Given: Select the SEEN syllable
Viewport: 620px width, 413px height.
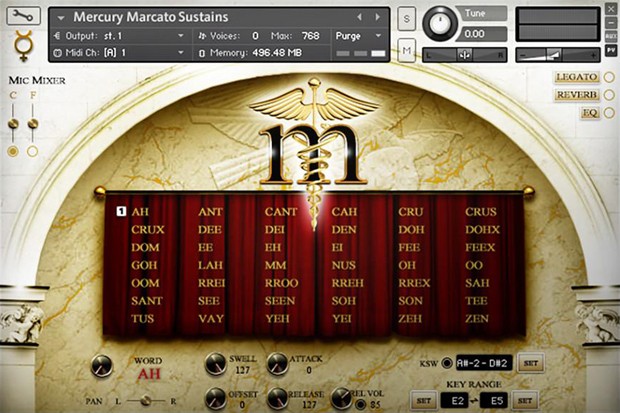Looking at the screenshot, I should click(280, 301).
